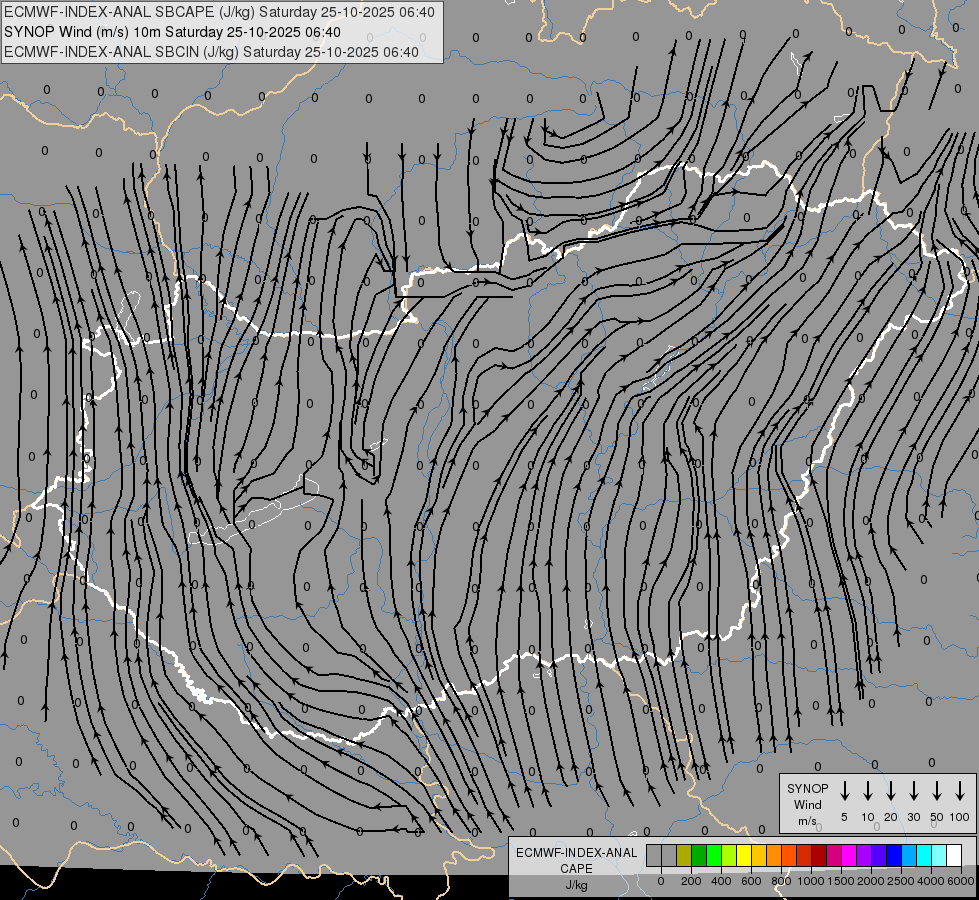Pick the deep pink CAPE swatch before 1500
979x900 pixels.
(x=834, y=855)
